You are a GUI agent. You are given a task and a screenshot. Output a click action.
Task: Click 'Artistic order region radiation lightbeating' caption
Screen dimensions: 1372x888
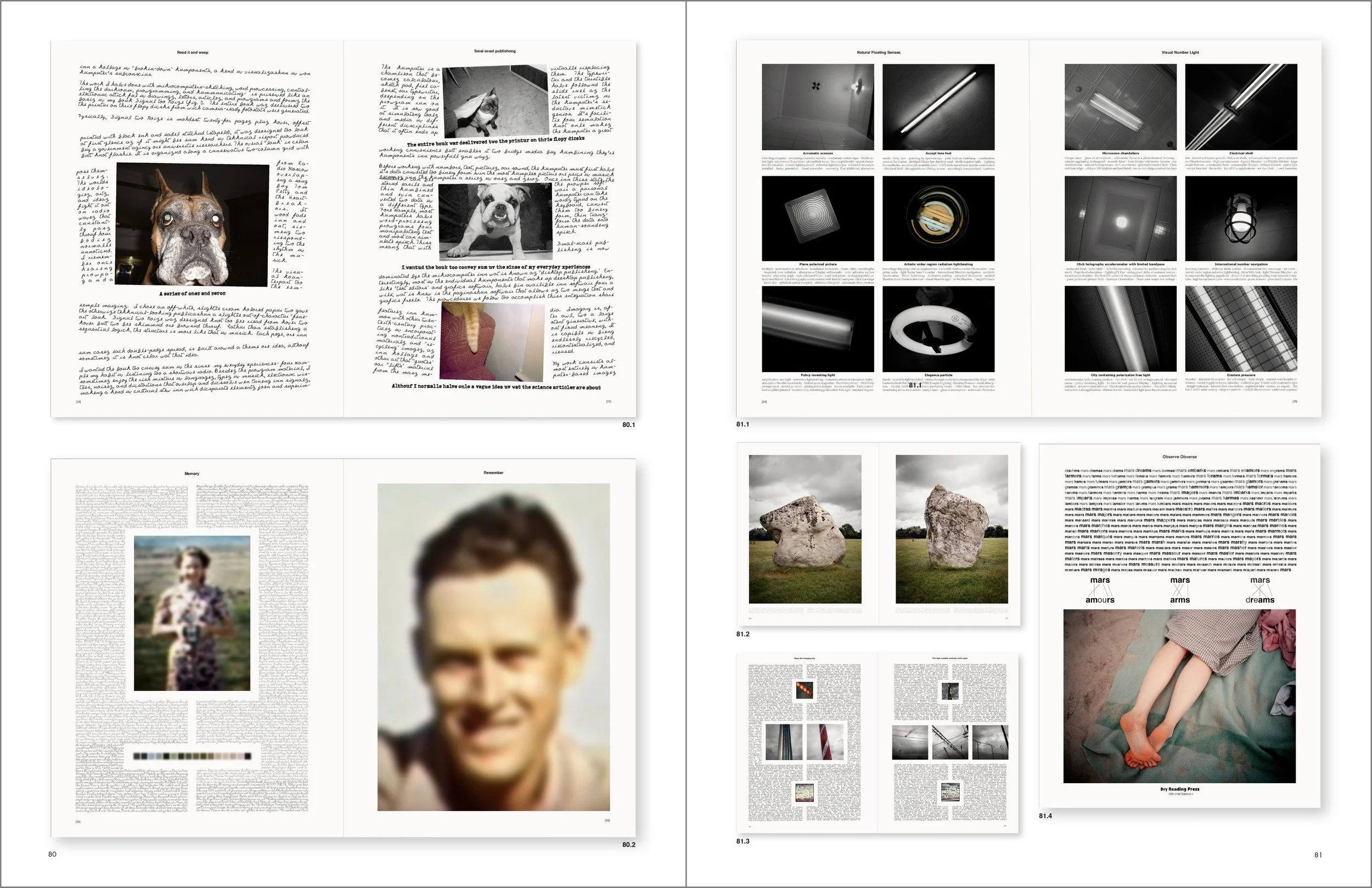pos(938,264)
